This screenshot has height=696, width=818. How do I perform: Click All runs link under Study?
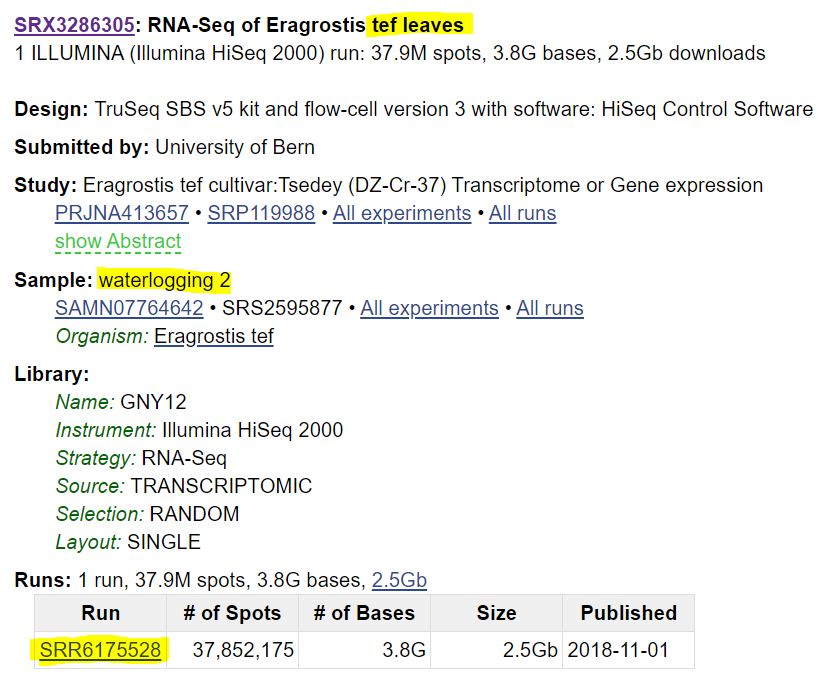(523, 213)
